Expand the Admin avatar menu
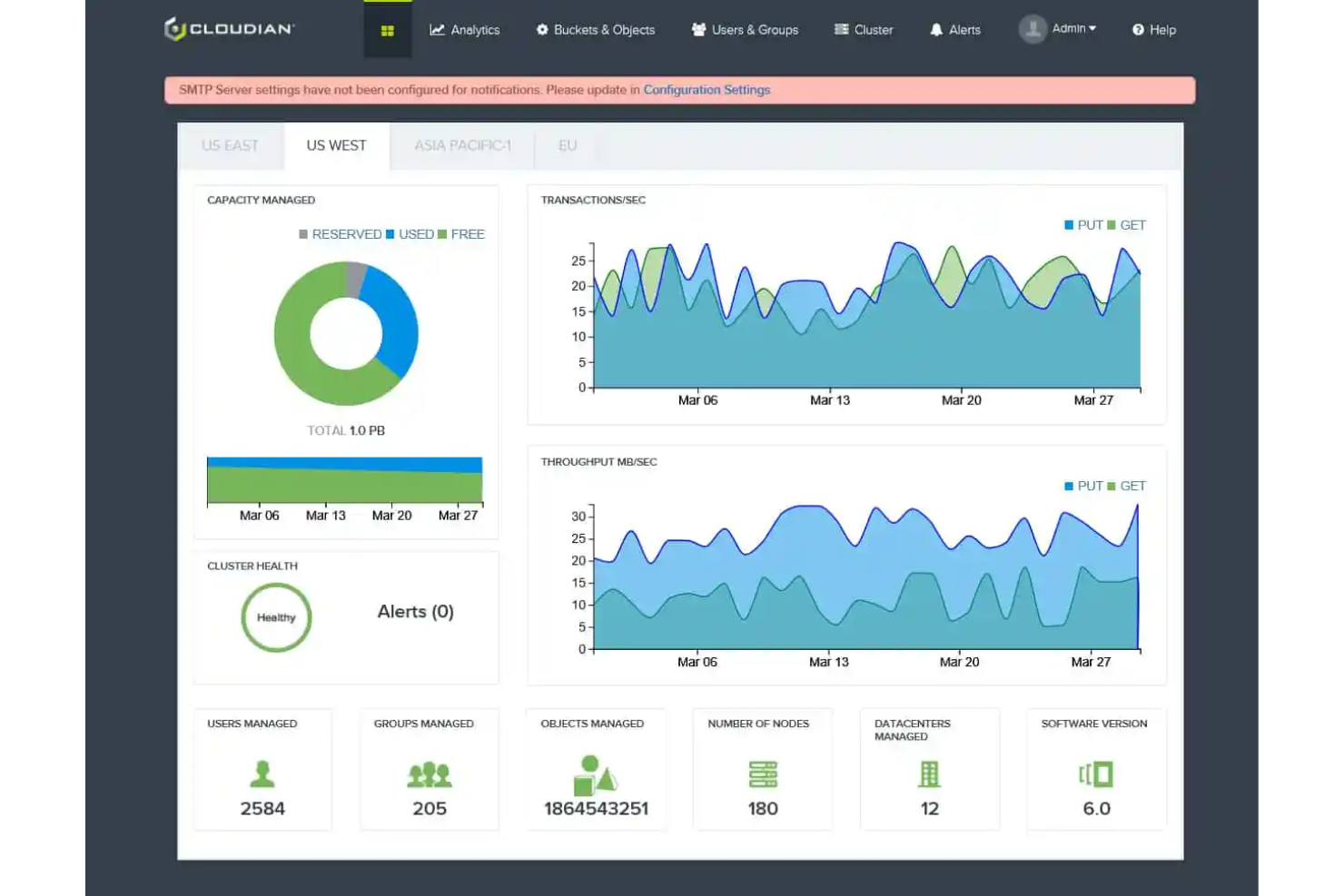Viewport: 1344px width, 896px height. point(1033,28)
